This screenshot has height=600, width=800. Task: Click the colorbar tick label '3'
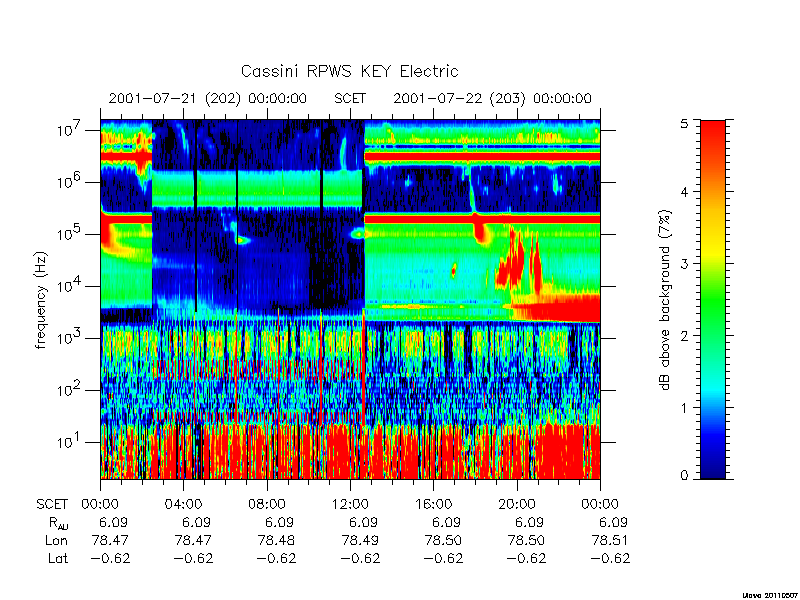pos(685,264)
